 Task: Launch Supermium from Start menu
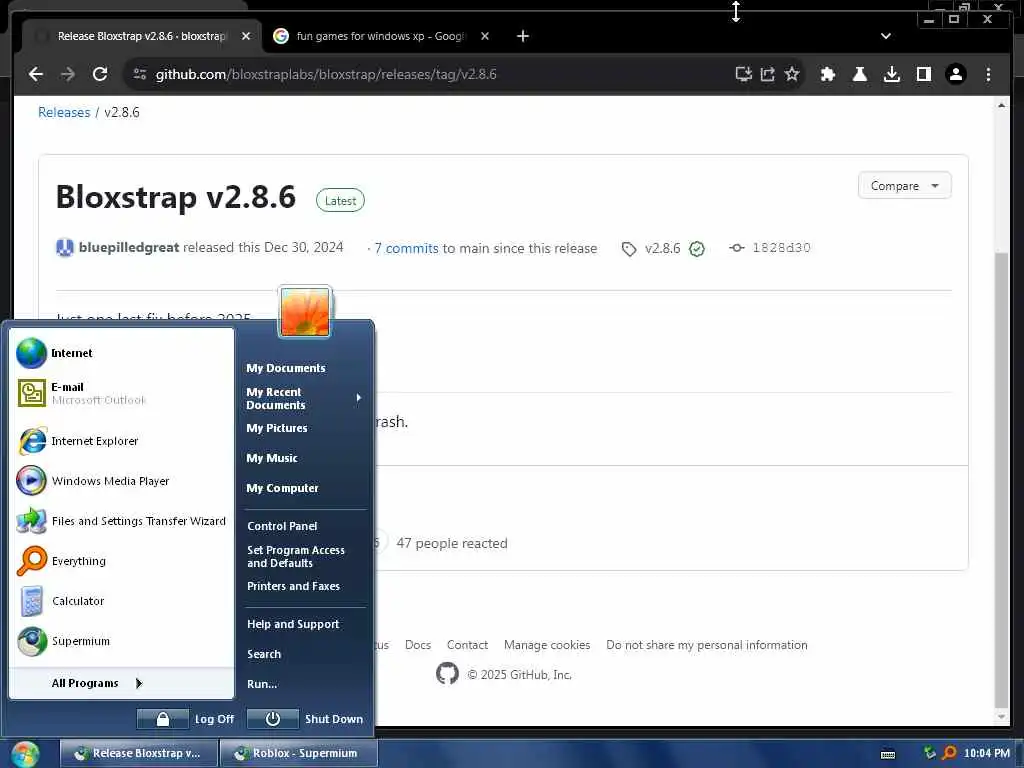coord(121,641)
